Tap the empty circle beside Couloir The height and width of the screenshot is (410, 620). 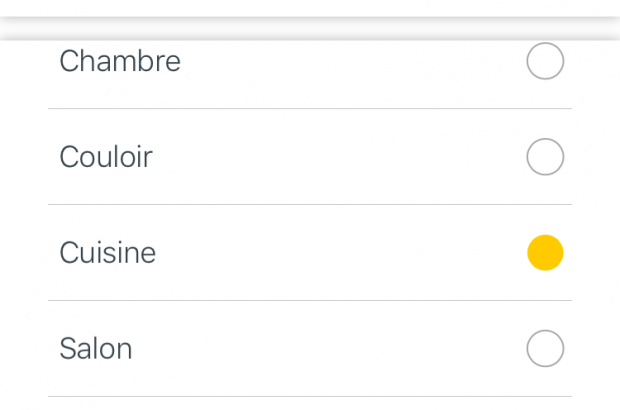(x=545, y=157)
